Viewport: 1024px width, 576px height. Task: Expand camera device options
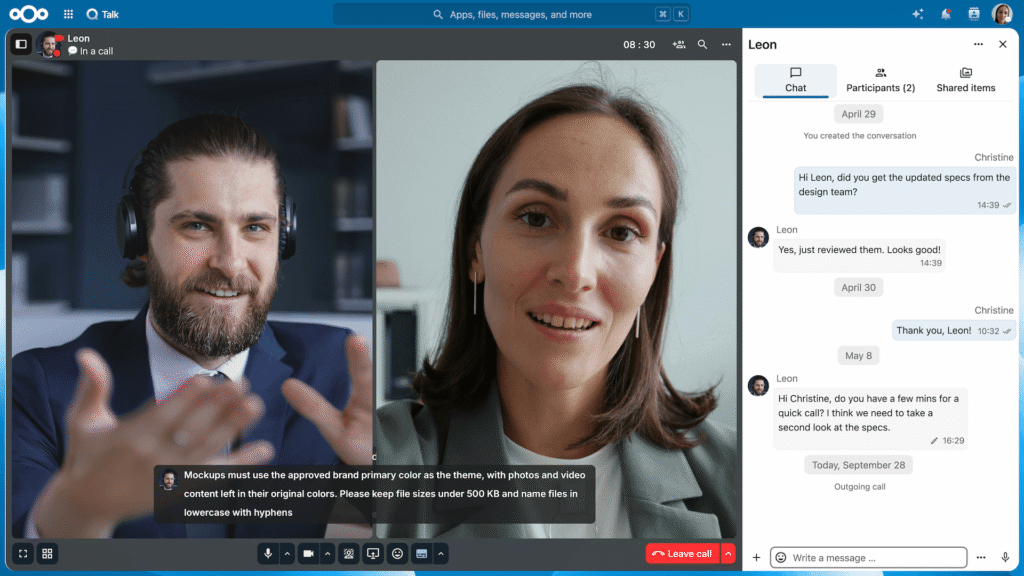point(328,554)
